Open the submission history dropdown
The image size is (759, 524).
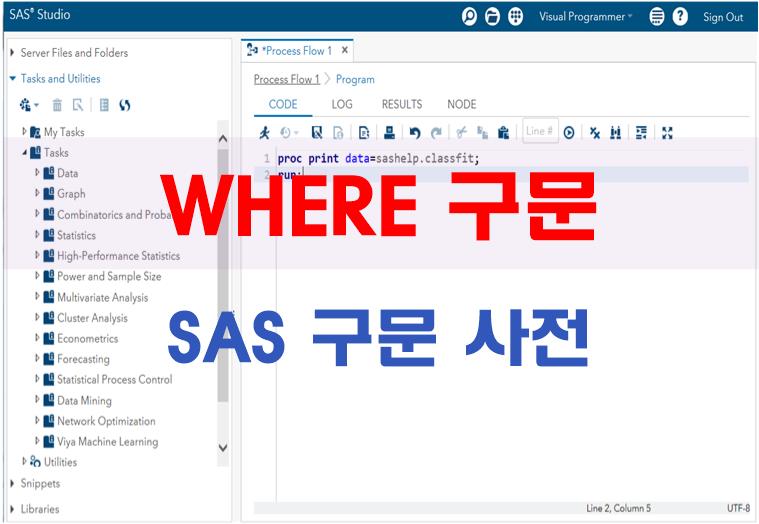click(x=289, y=132)
